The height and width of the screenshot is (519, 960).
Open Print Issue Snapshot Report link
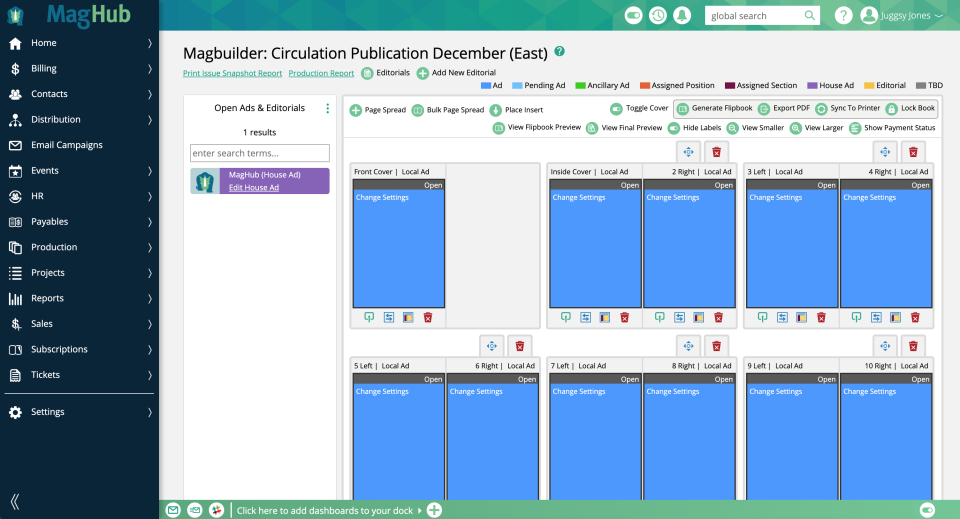[x=233, y=73]
